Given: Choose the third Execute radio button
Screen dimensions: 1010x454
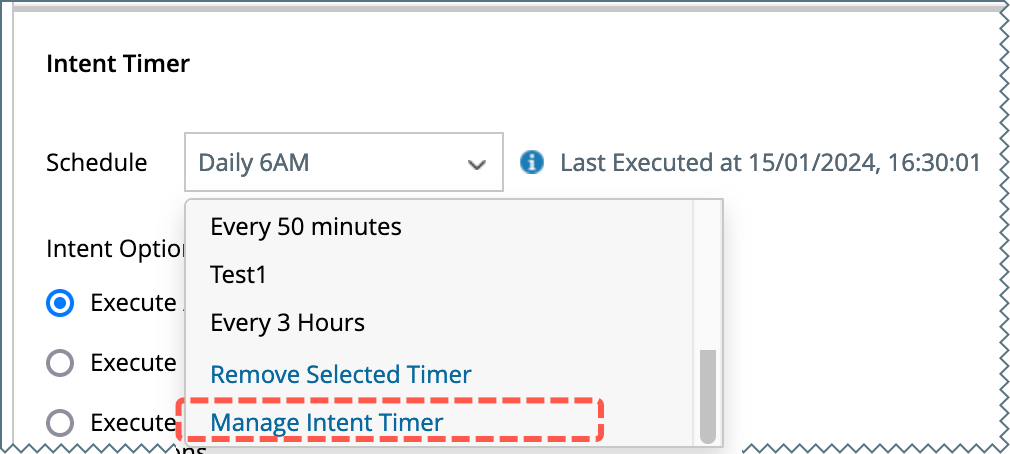Looking at the screenshot, I should (x=61, y=423).
